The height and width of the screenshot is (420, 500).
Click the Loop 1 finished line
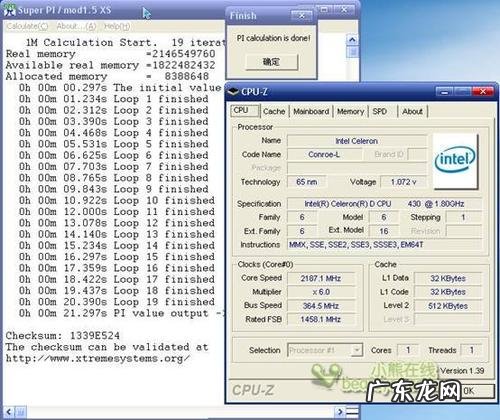pyautogui.click(x=114, y=99)
